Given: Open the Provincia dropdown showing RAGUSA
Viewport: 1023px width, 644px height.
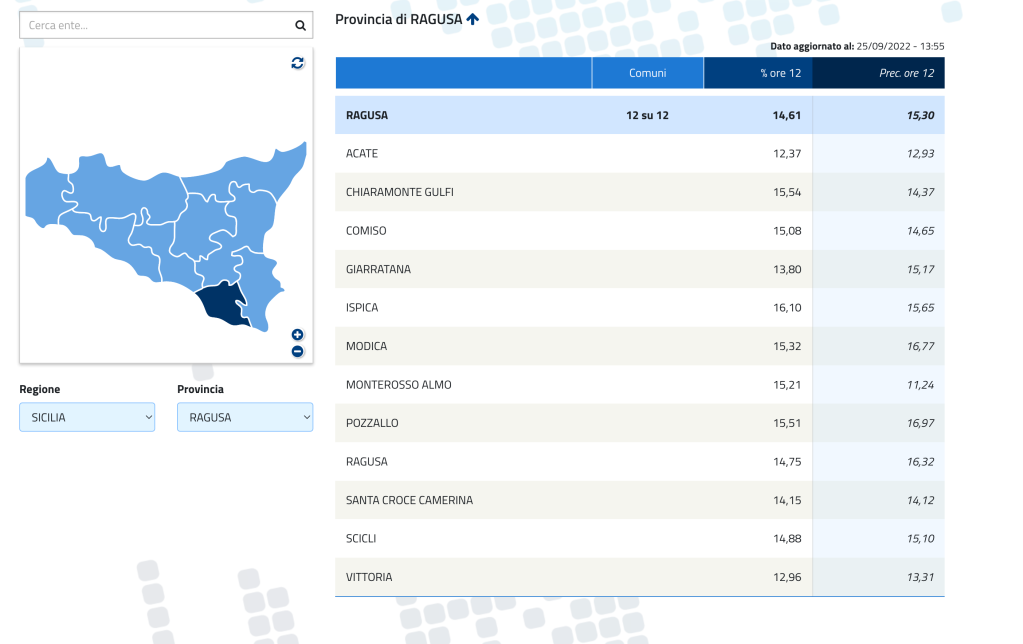Looking at the screenshot, I should (x=245, y=417).
